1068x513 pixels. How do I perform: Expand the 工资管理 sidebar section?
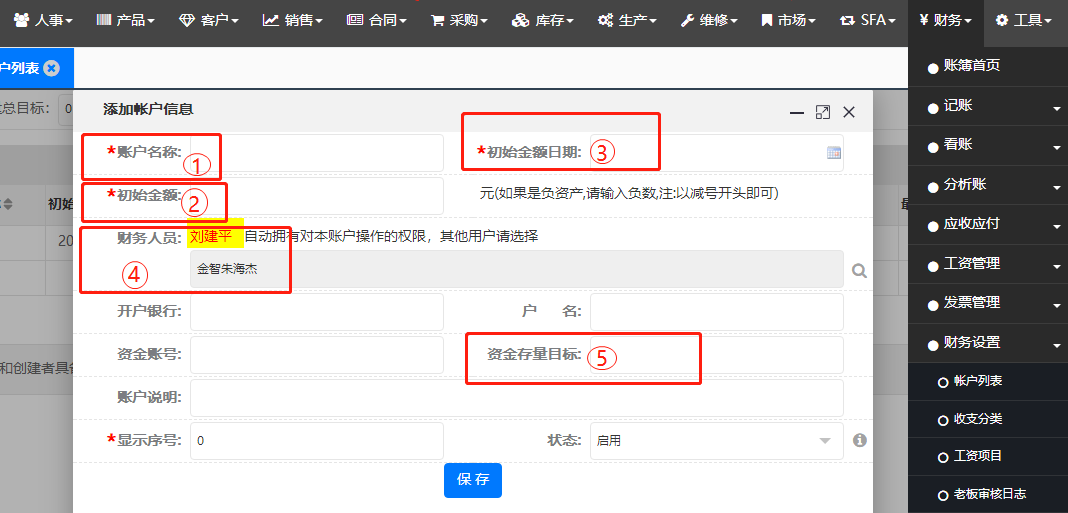click(x=988, y=264)
